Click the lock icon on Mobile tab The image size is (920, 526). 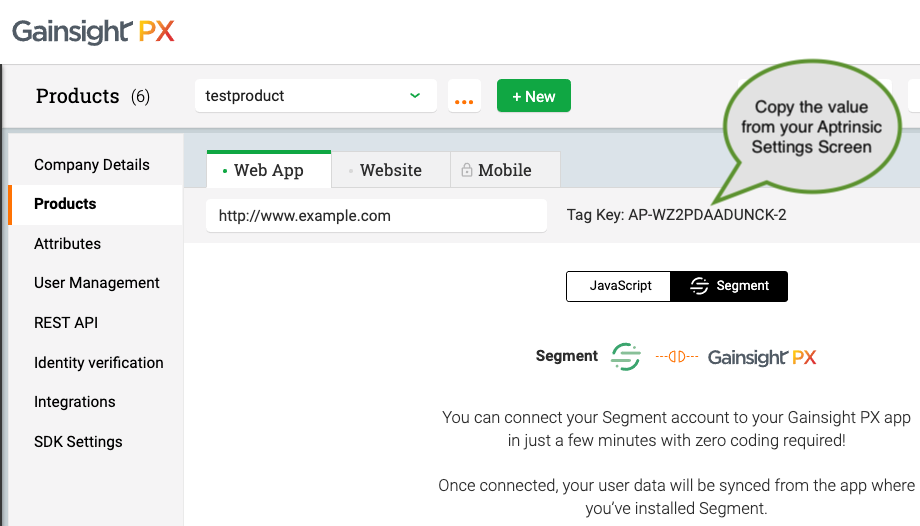click(x=467, y=171)
